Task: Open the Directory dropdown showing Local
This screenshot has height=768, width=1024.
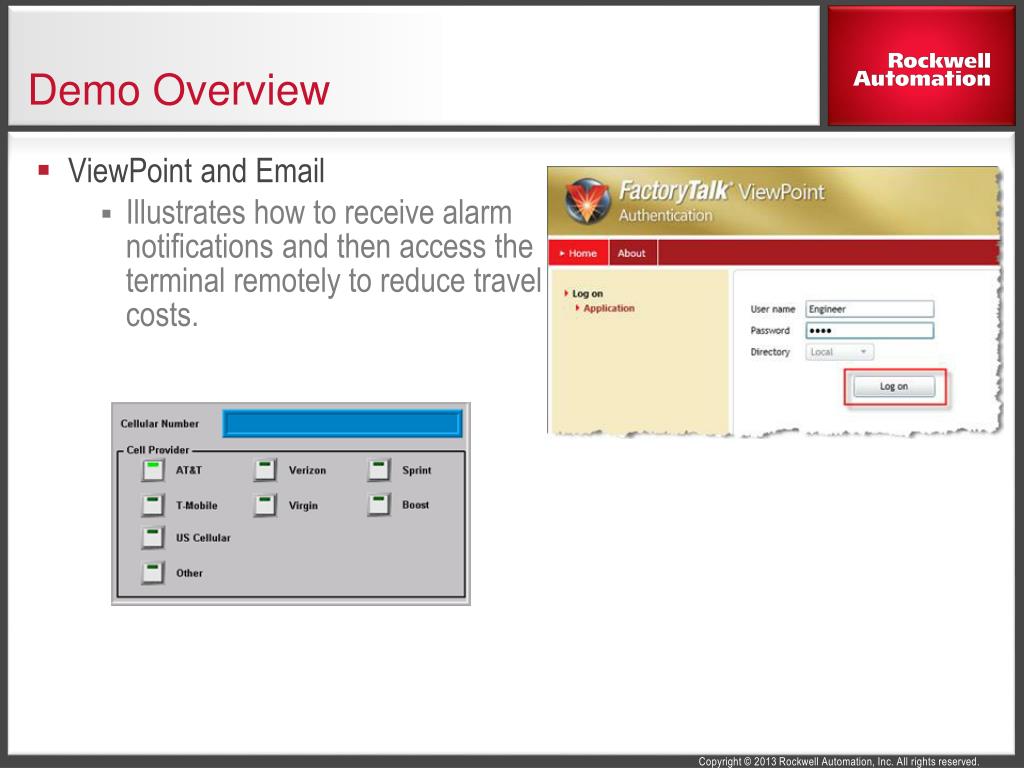Action: [x=839, y=352]
